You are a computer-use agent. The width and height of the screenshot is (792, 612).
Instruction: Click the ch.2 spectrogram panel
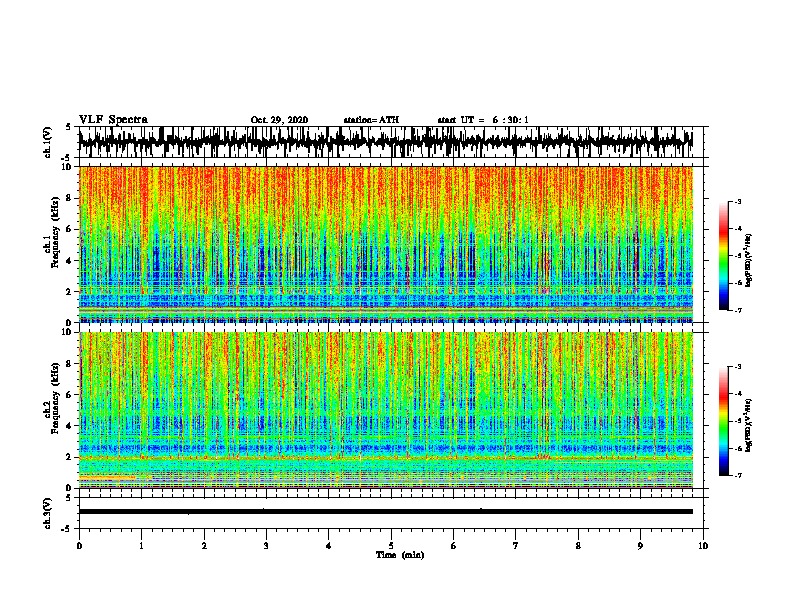click(386, 410)
